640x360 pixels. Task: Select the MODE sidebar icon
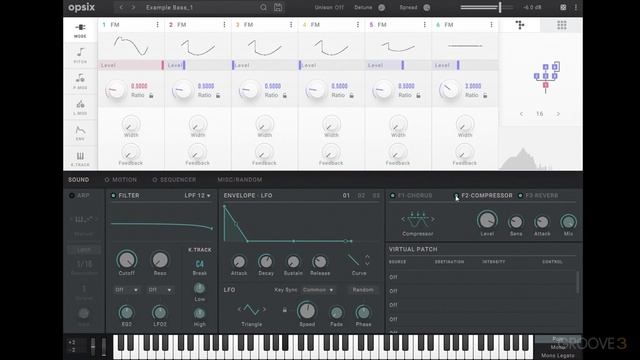coord(80,30)
